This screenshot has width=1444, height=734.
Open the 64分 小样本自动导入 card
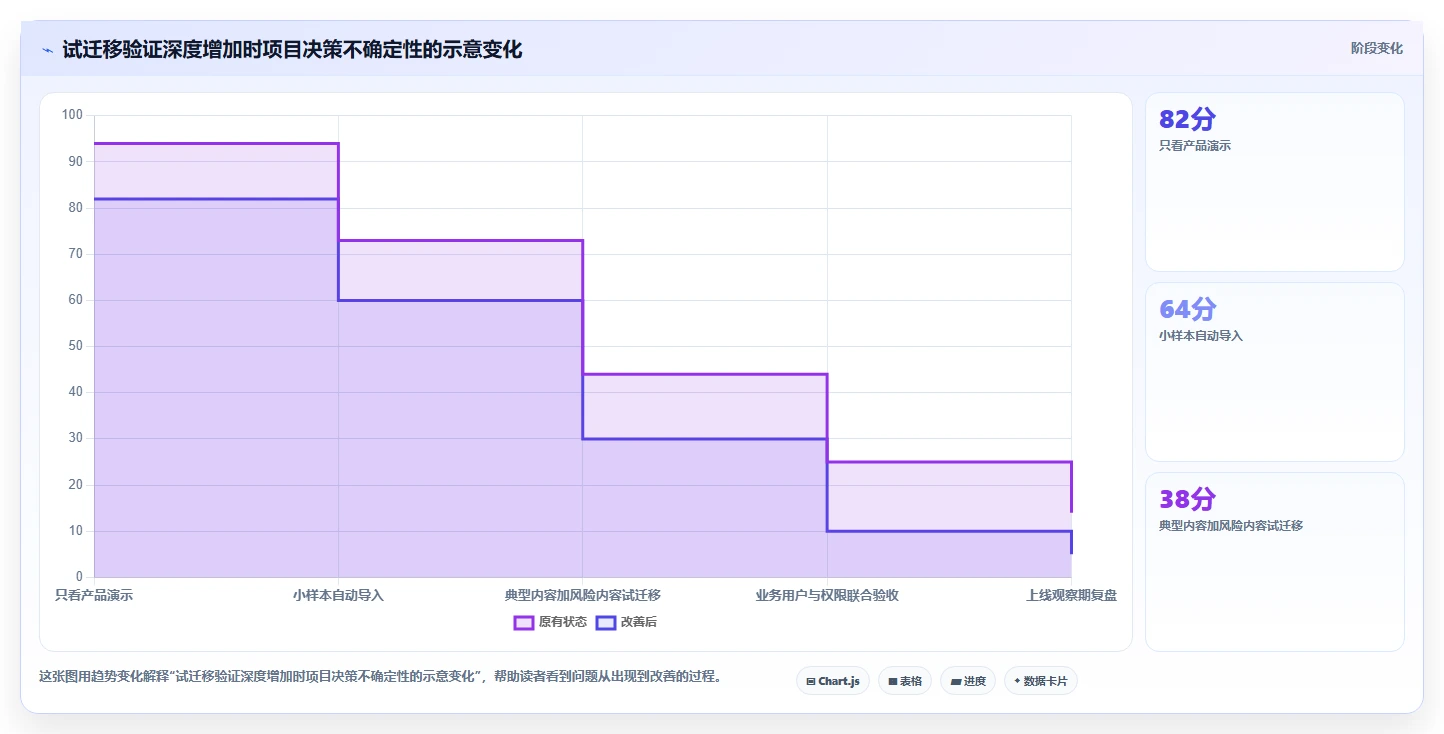click(x=1275, y=372)
